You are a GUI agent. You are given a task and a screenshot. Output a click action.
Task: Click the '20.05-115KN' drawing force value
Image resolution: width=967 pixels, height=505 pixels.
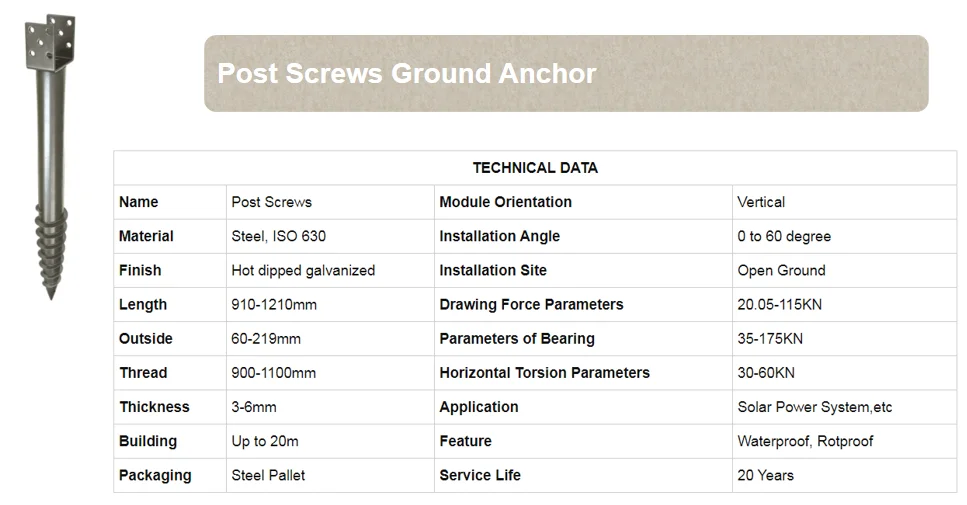tap(780, 304)
